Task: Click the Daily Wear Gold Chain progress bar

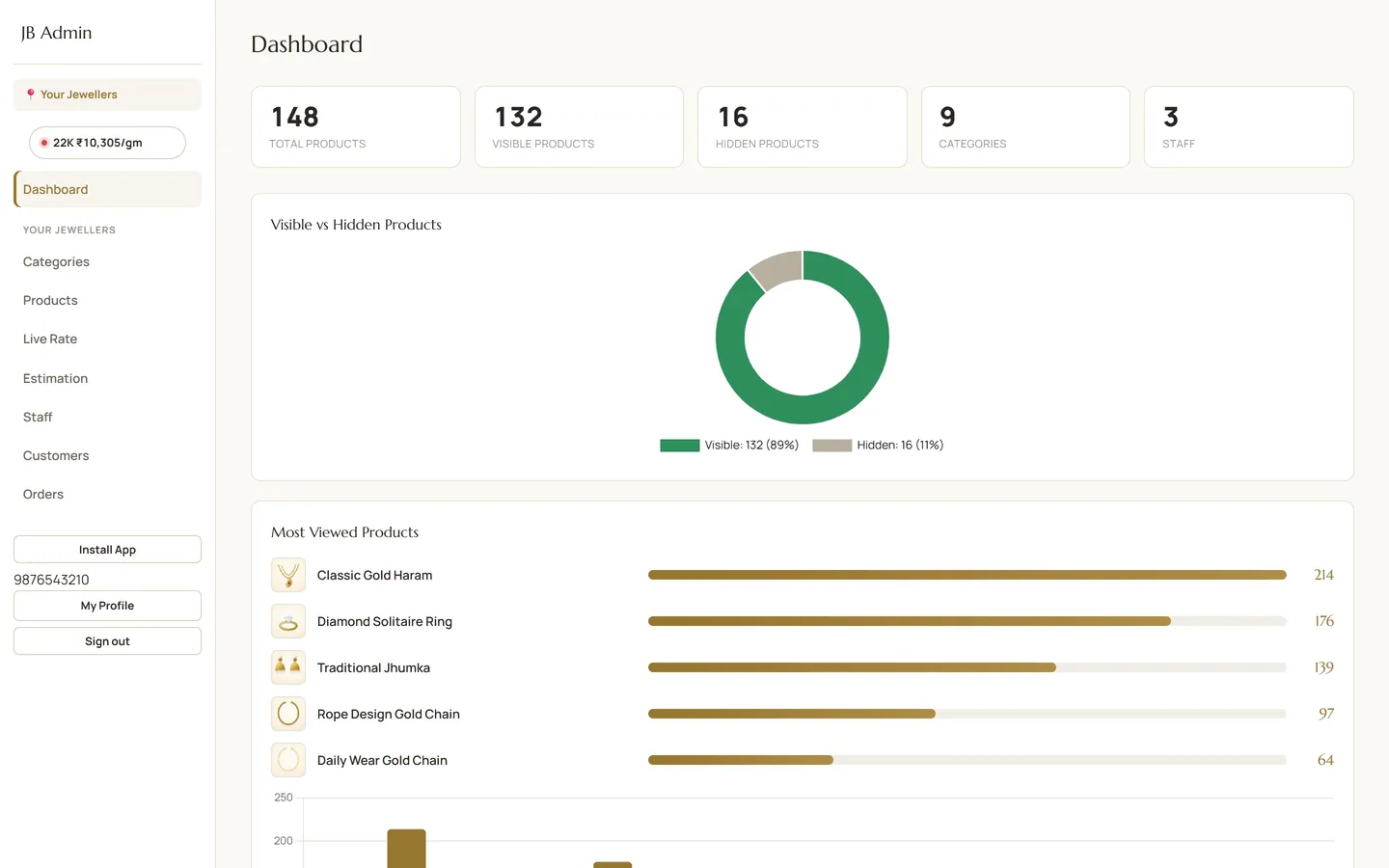Action: (967, 760)
